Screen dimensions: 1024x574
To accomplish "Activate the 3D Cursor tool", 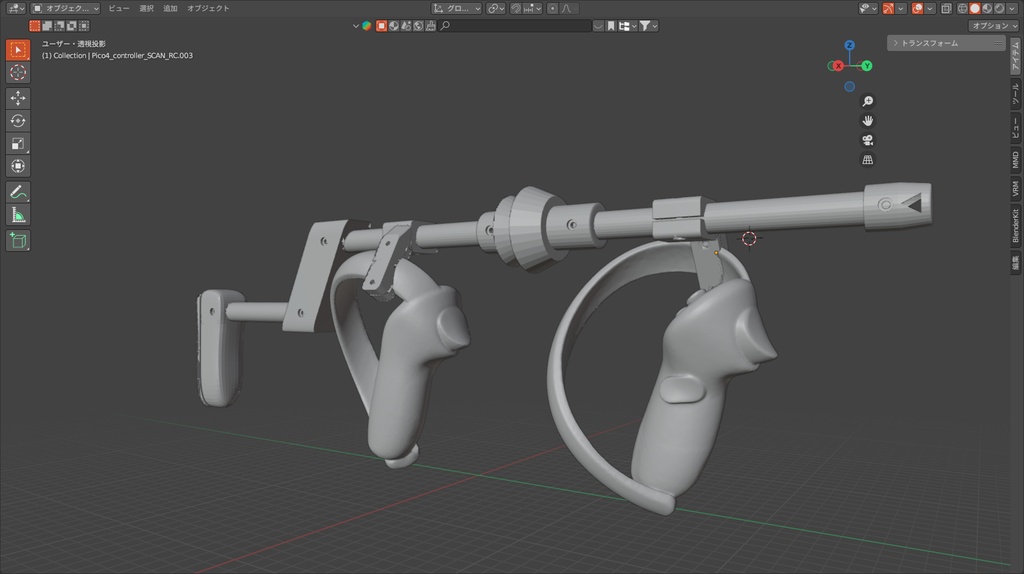I will coord(18,72).
